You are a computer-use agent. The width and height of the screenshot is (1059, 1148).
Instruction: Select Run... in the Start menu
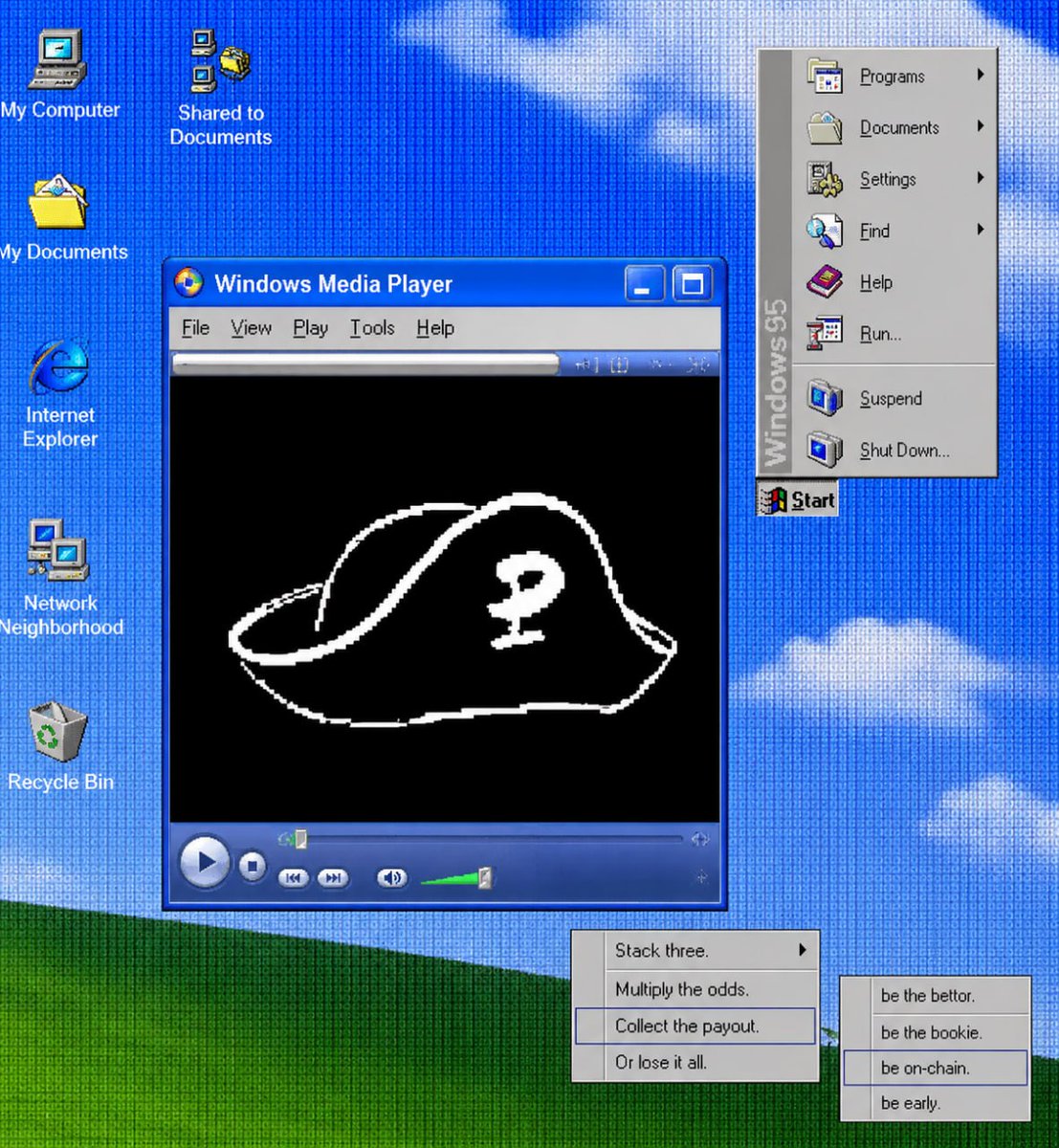pyautogui.click(x=894, y=334)
